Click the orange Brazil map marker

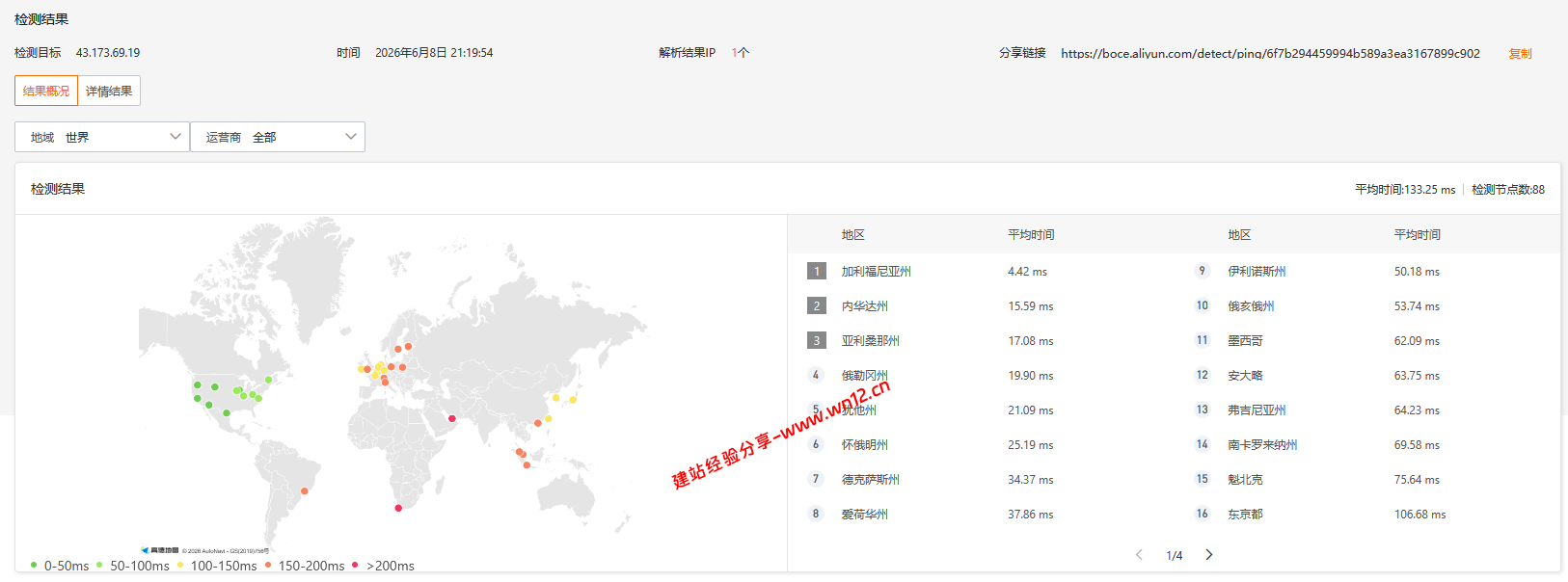point(306,490)
